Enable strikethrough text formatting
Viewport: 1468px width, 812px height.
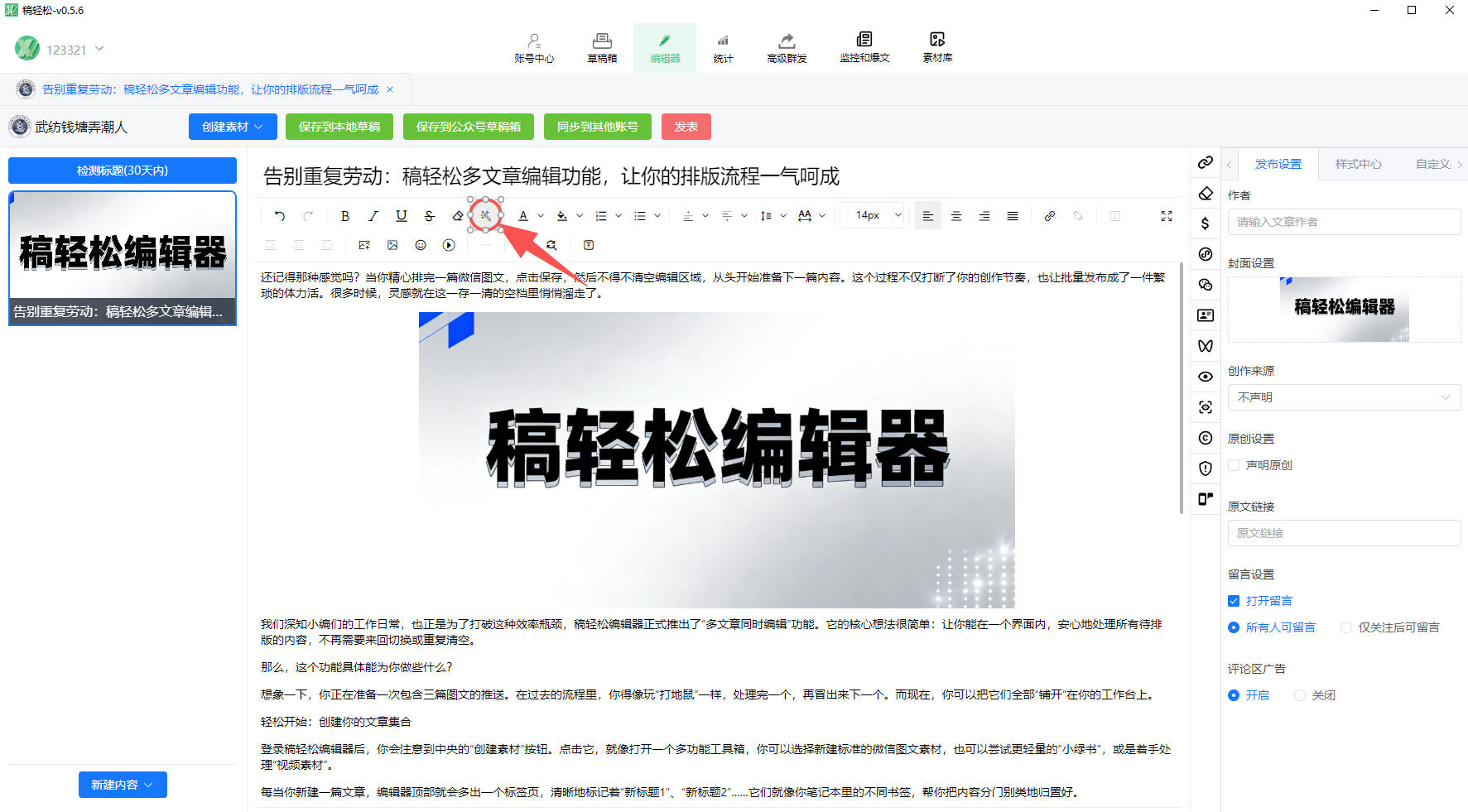click(430, 215)
